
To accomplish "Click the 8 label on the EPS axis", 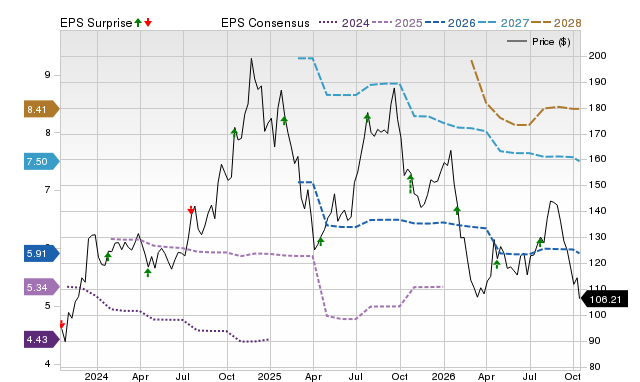I will pyautogui.click(x=48, y=133).
